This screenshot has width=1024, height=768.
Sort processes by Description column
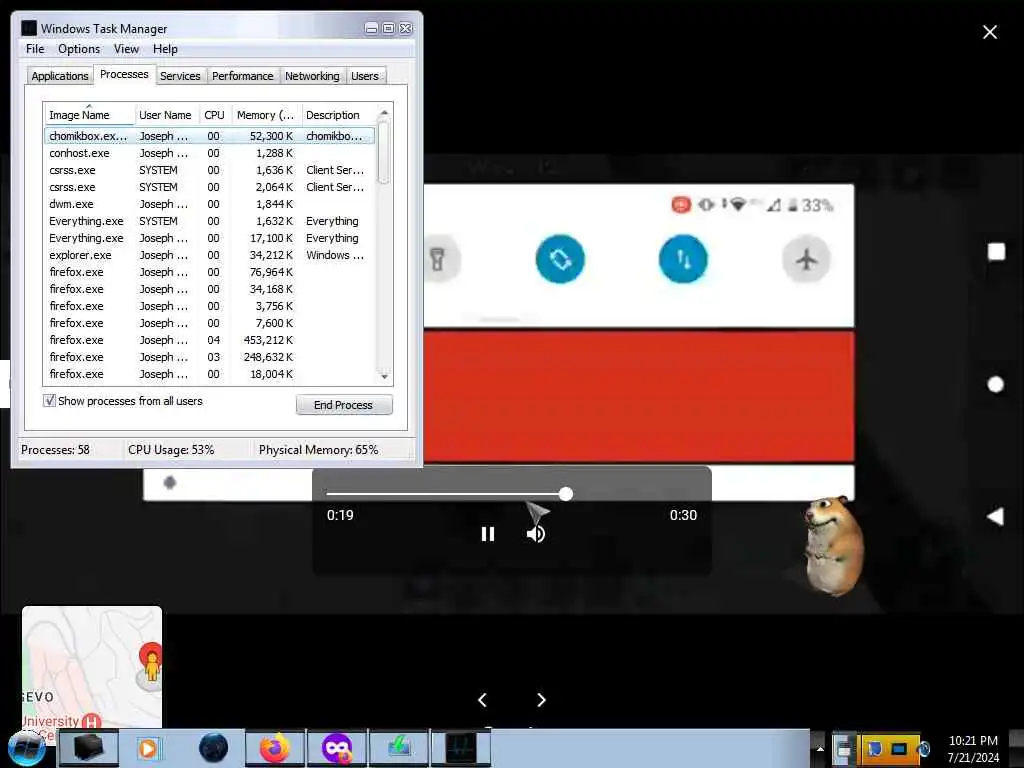pos(338,115)
